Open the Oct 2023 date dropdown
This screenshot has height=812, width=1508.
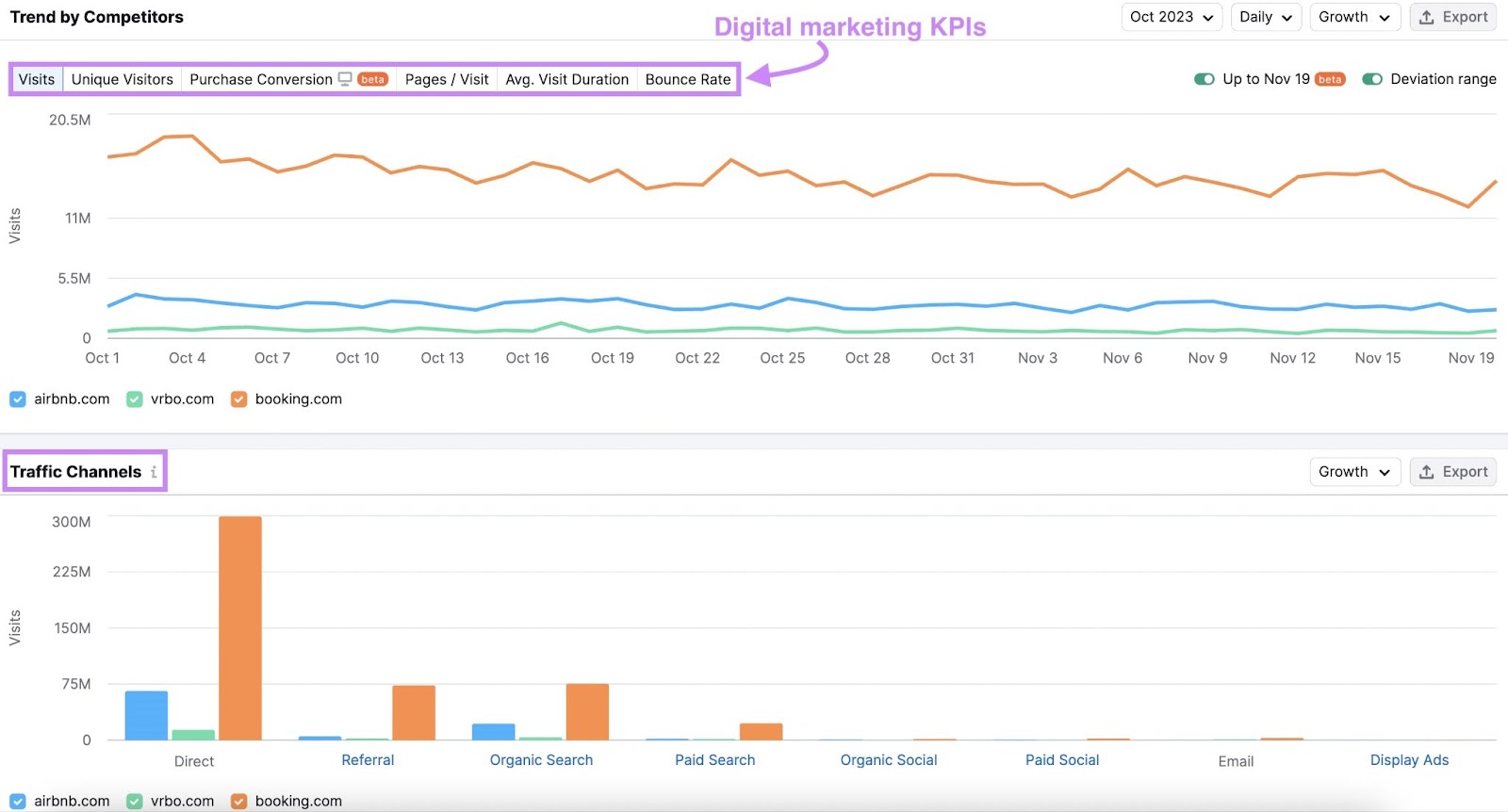(1172, 17)
